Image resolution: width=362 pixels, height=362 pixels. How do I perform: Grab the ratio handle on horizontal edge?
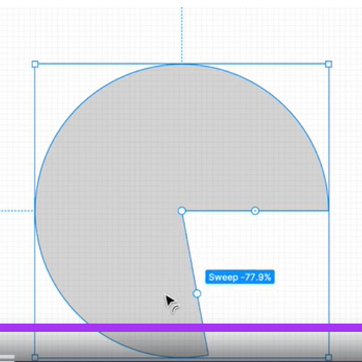[x=255, y=211]
